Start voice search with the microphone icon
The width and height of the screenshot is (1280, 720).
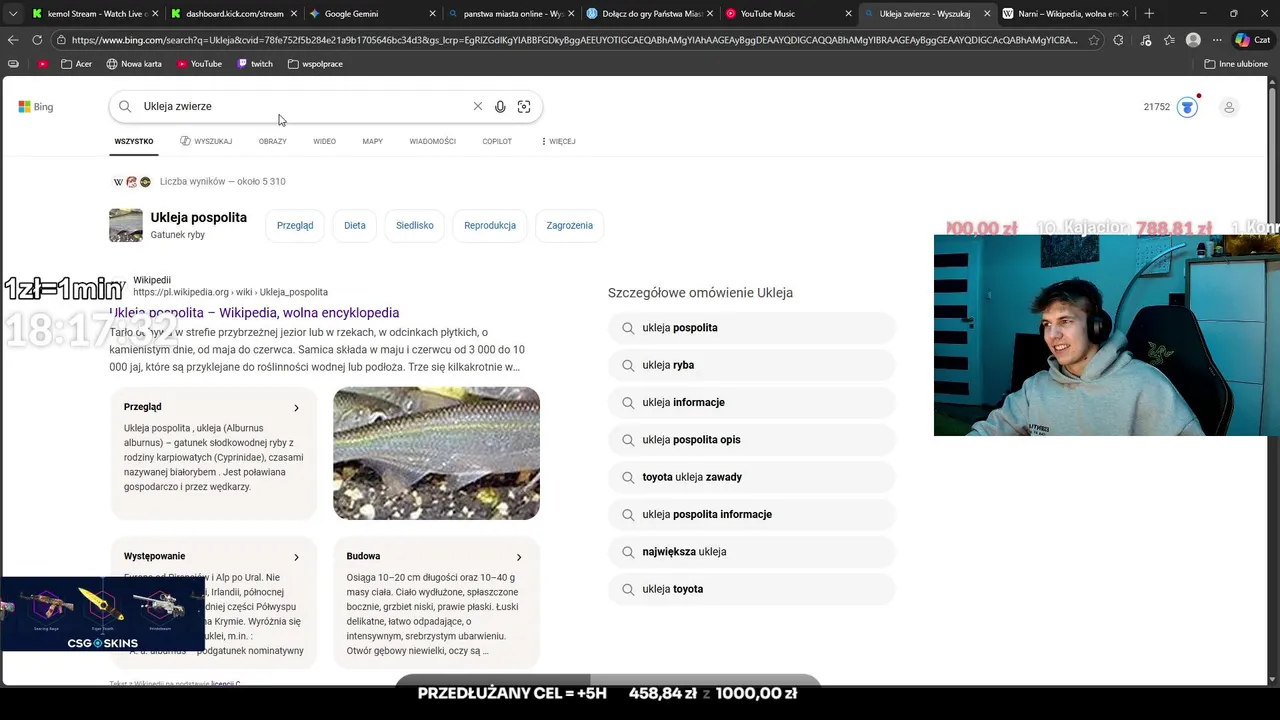tap(500, 106)
